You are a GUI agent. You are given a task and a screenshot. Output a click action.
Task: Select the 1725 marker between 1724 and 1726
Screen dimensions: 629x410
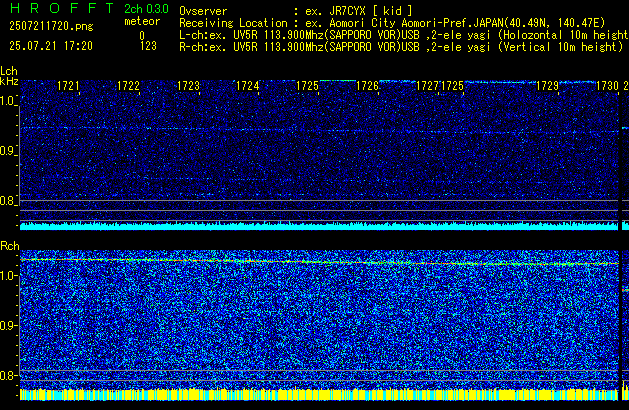click(x=307, y=86)
